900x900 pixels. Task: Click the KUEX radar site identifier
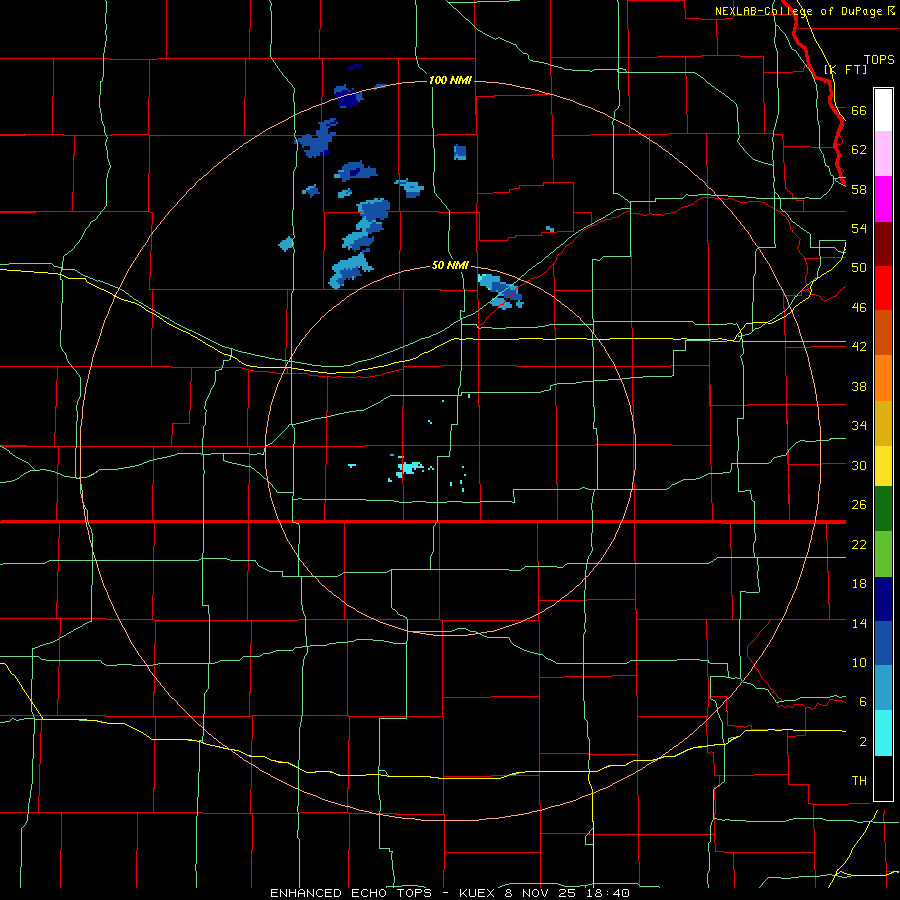click(476, 893)
